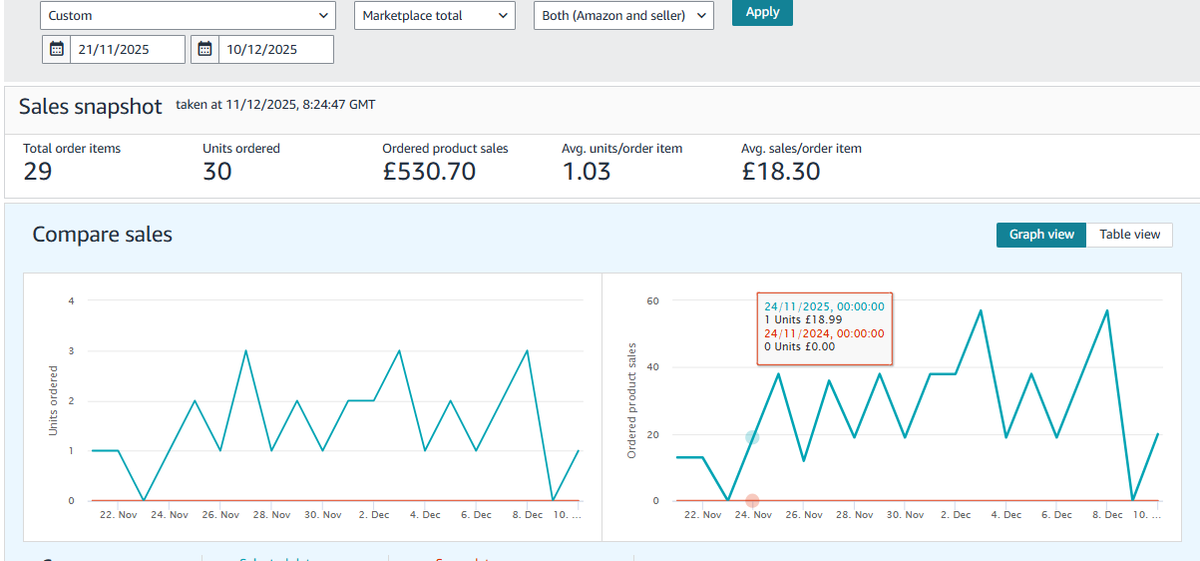Click the end date field 10/12/2025

click(x=275, y=49)
